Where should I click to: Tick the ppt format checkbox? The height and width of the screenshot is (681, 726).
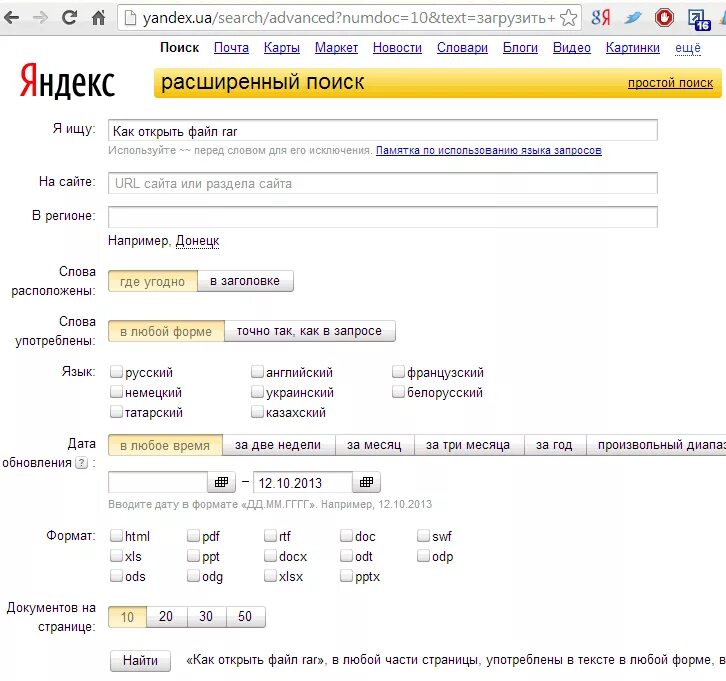point(193,556)
